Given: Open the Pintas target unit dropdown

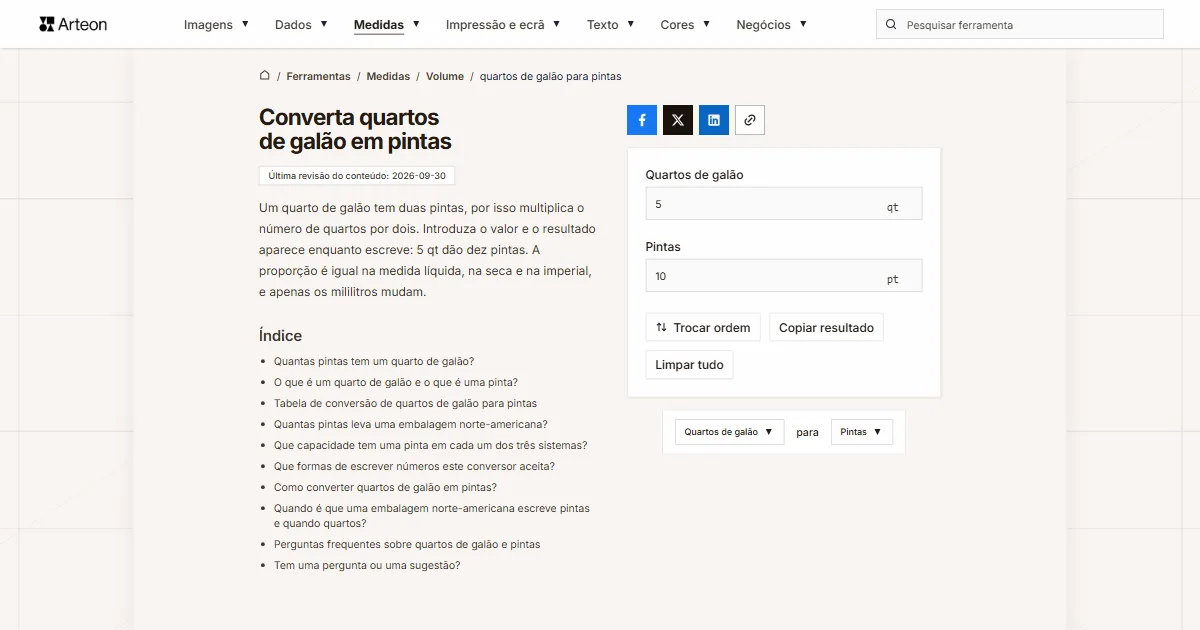Looking at the screenshot, I should pos(862,432).
